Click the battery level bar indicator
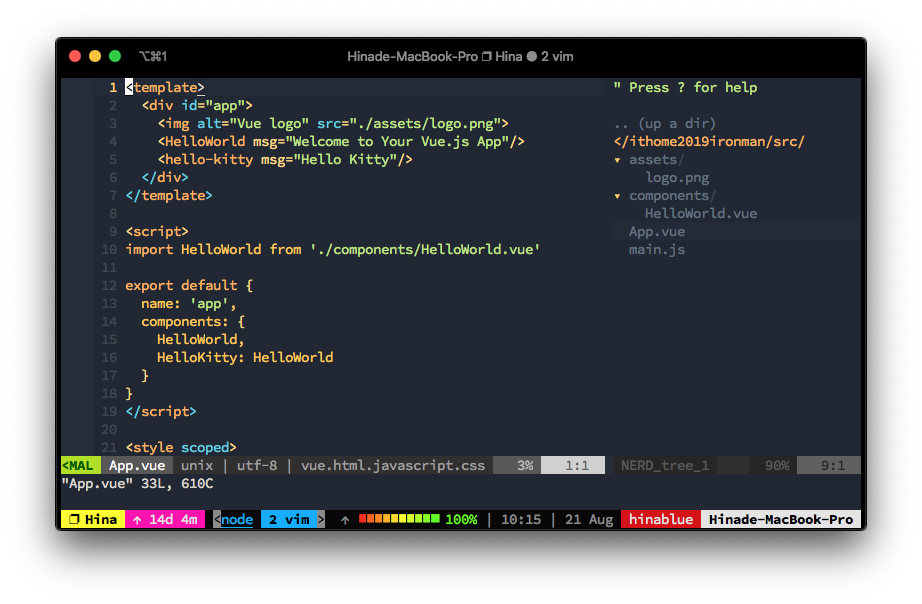Image resolution: width=922 pixels, height=604 pixels. pyautogui.click(x=399, y=519)
